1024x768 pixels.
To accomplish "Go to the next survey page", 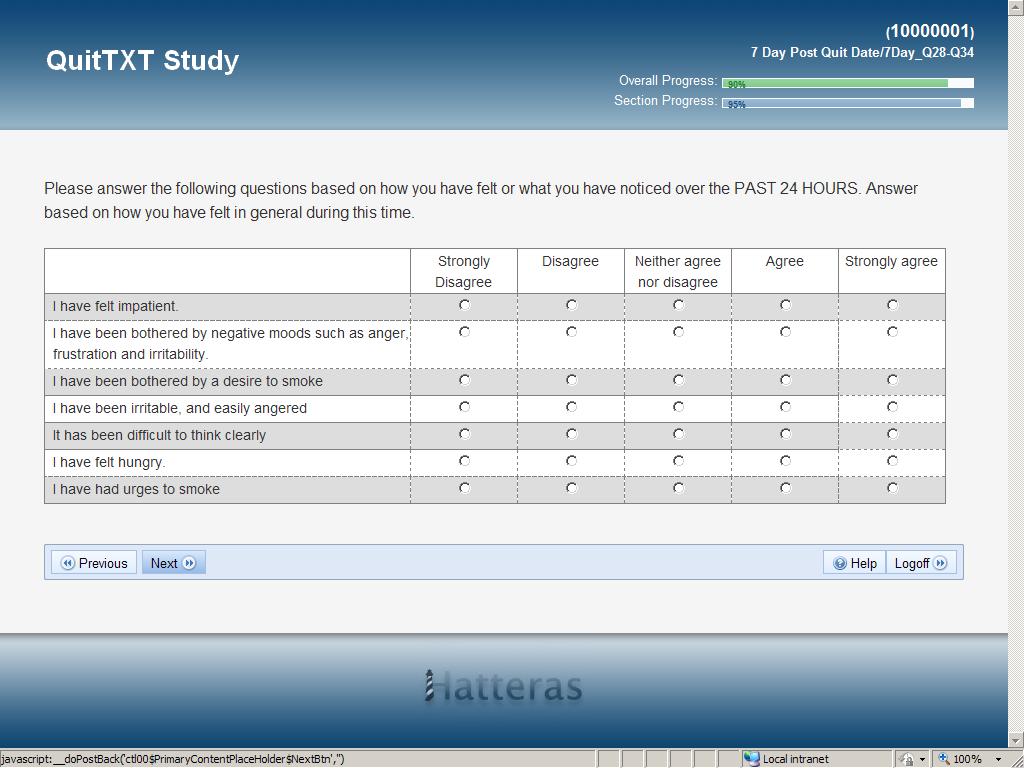I will click(173, 563).
